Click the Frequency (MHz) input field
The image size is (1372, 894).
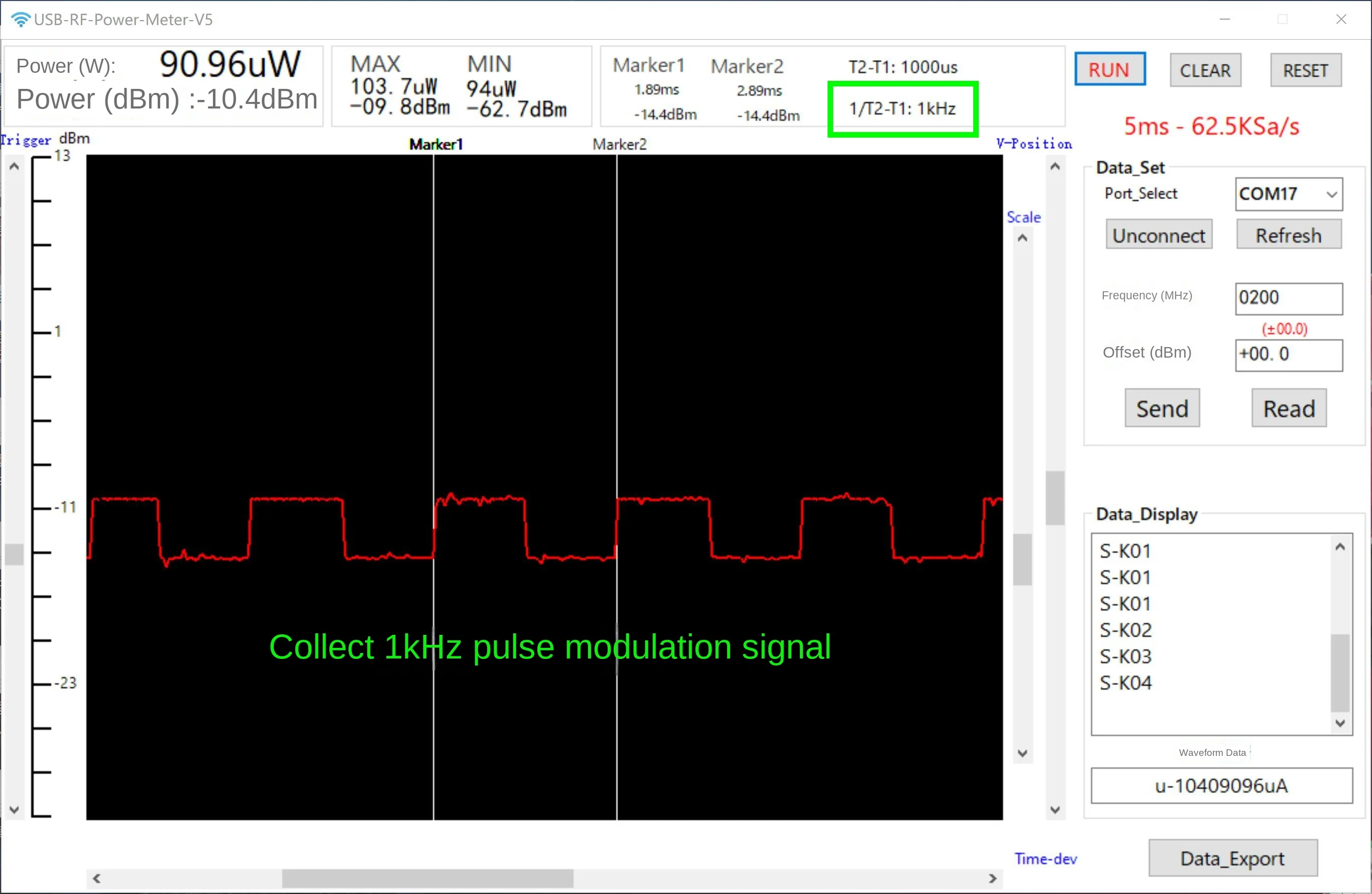[1288, 298]
